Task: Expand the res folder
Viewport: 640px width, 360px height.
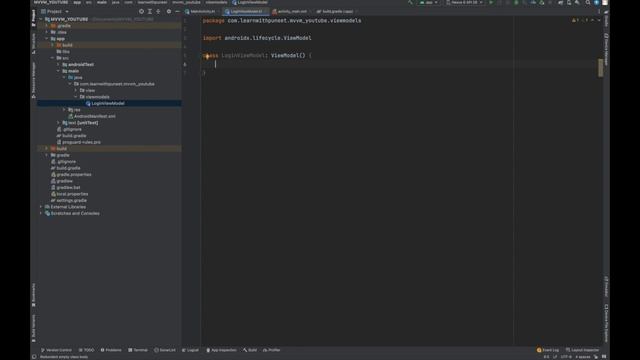Action: (x=64, y=110)
